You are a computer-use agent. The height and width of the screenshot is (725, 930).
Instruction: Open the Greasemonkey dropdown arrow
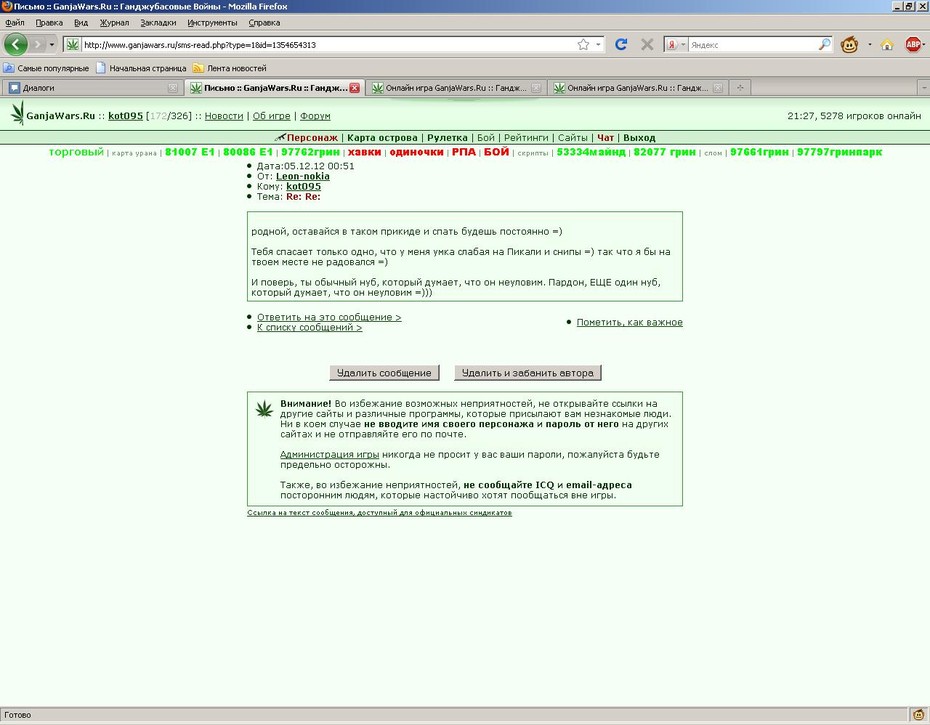(870, 44)
